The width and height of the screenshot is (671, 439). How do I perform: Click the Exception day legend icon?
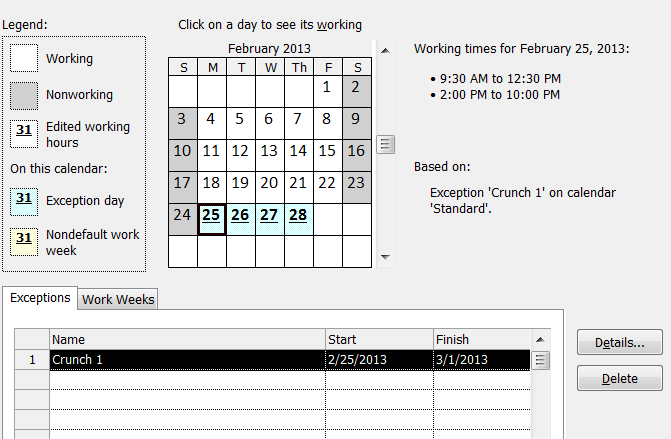tap(24, 200)
